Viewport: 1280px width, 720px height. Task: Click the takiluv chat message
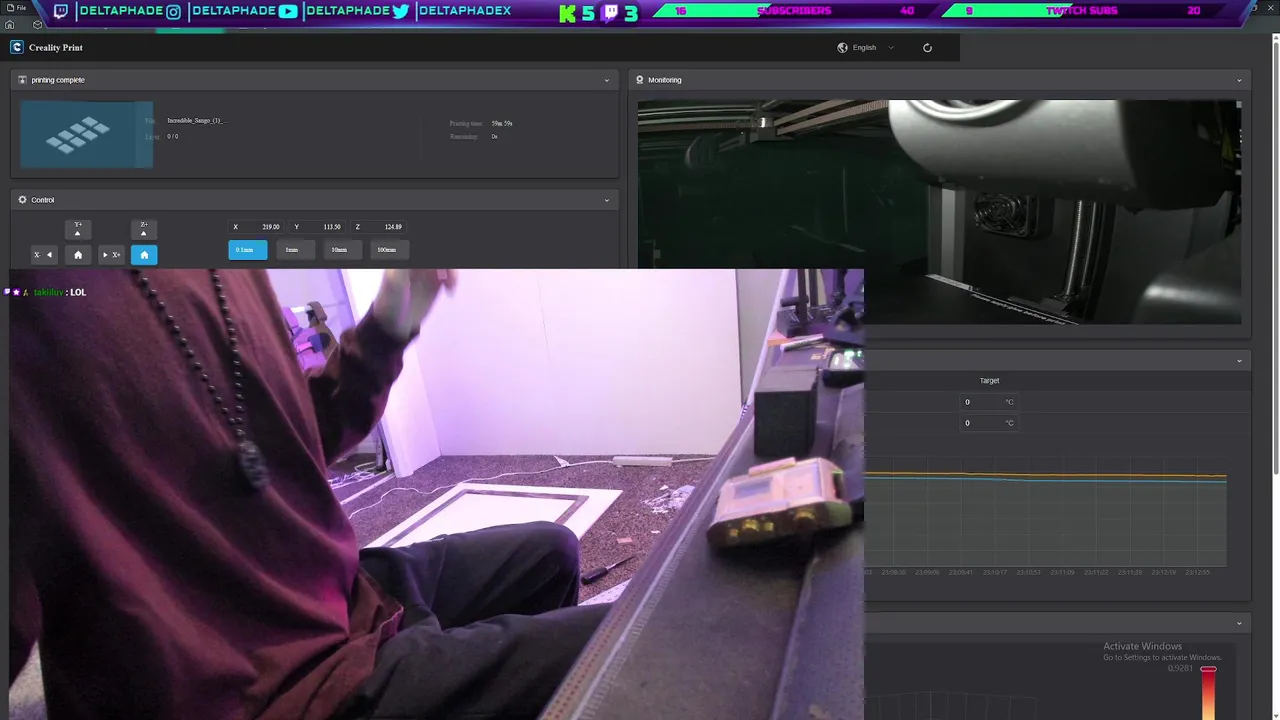click(x=47, y=292)
